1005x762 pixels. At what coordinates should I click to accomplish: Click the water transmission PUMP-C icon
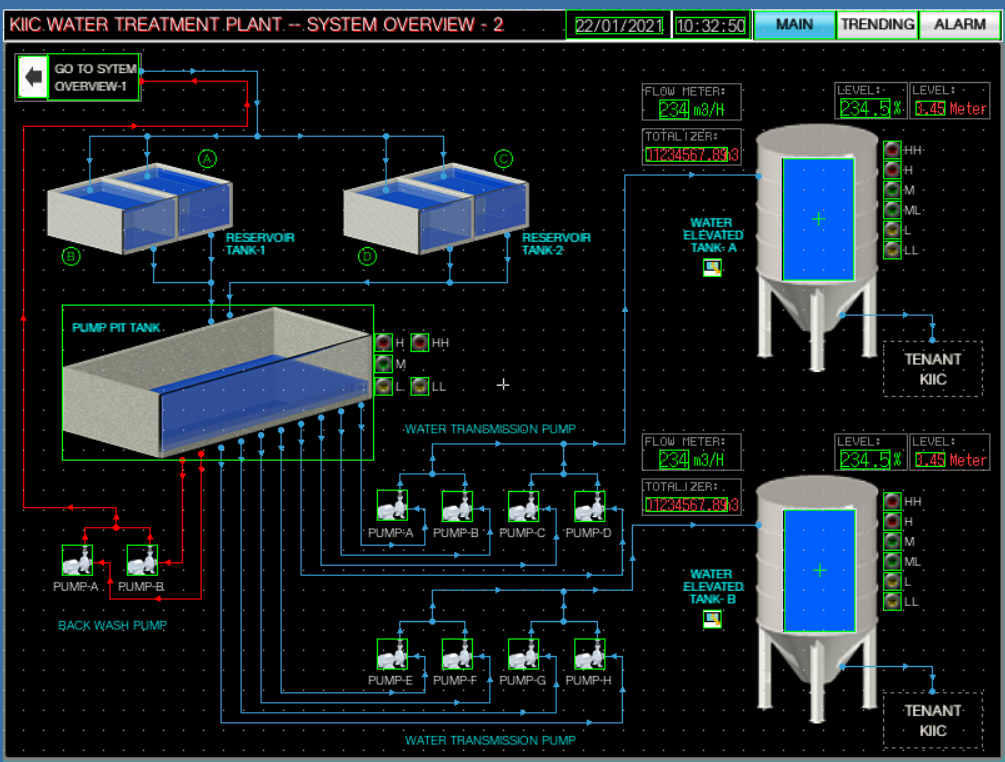(523, 507)
